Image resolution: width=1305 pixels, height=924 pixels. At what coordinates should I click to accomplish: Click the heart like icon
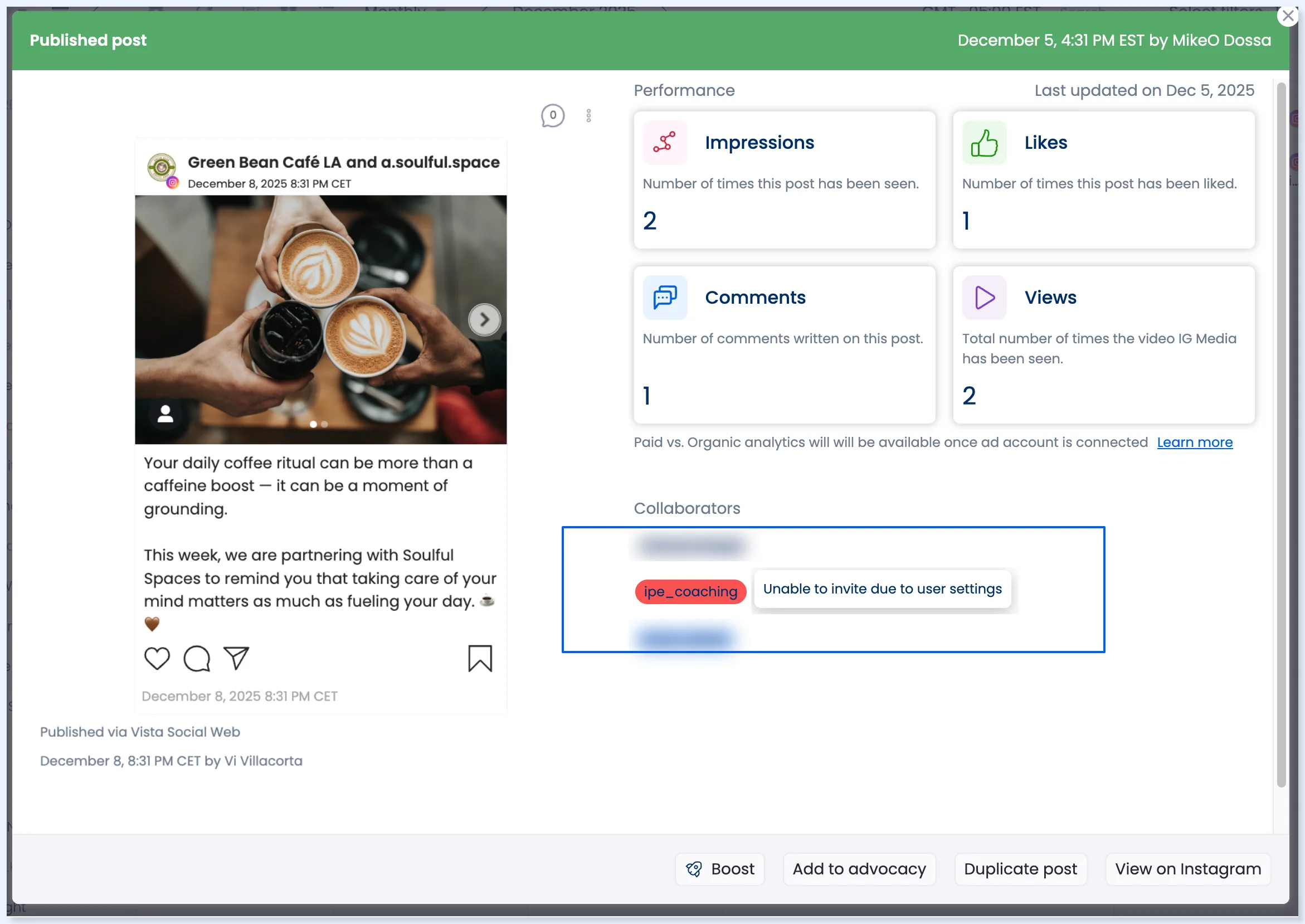(157, 658)
